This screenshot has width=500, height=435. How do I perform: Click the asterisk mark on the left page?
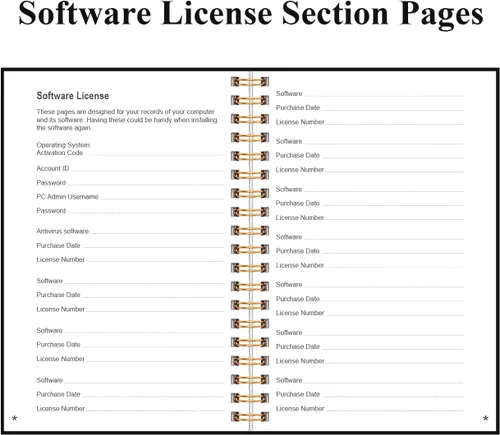[14, 418]
